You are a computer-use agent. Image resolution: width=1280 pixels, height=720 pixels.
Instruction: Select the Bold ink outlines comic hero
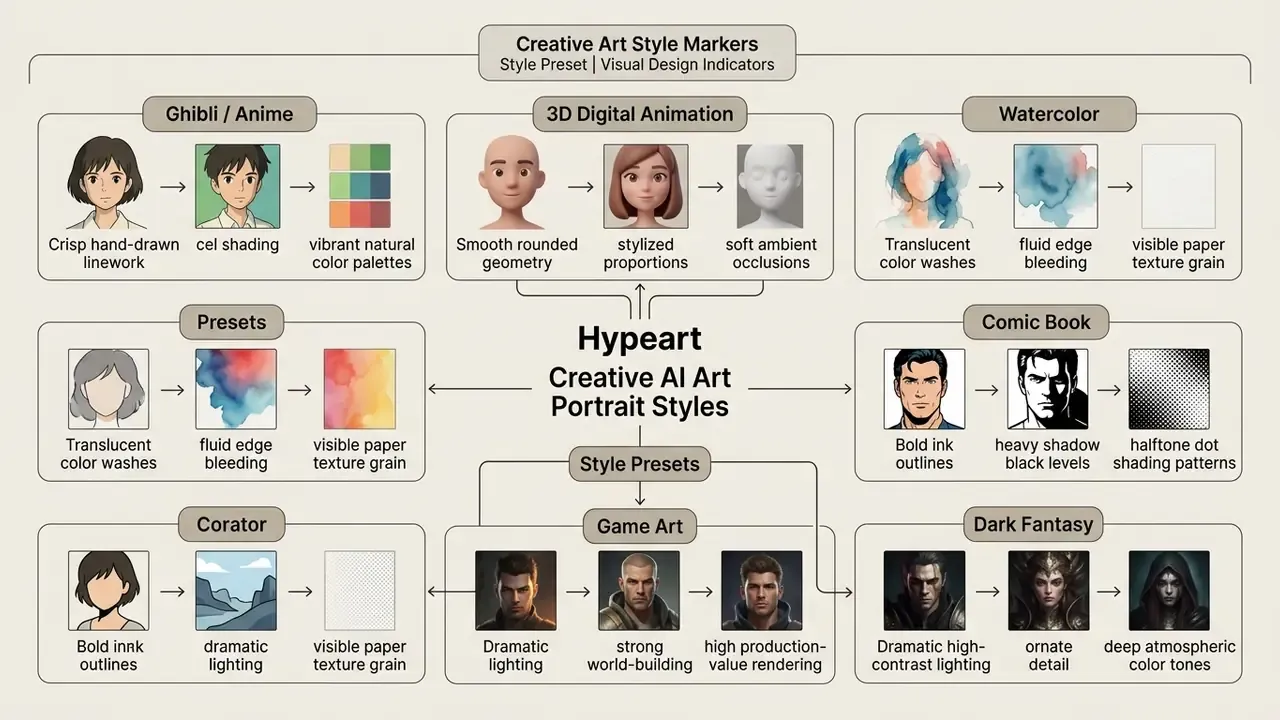(924, 389)
